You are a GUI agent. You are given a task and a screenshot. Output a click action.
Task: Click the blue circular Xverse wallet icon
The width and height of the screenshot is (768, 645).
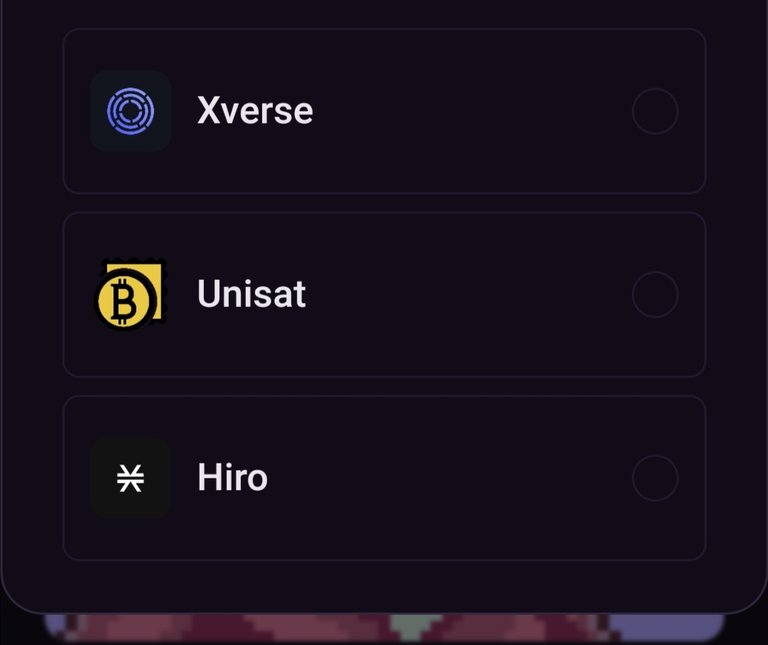pyautogui.click(x=131, y=111)
